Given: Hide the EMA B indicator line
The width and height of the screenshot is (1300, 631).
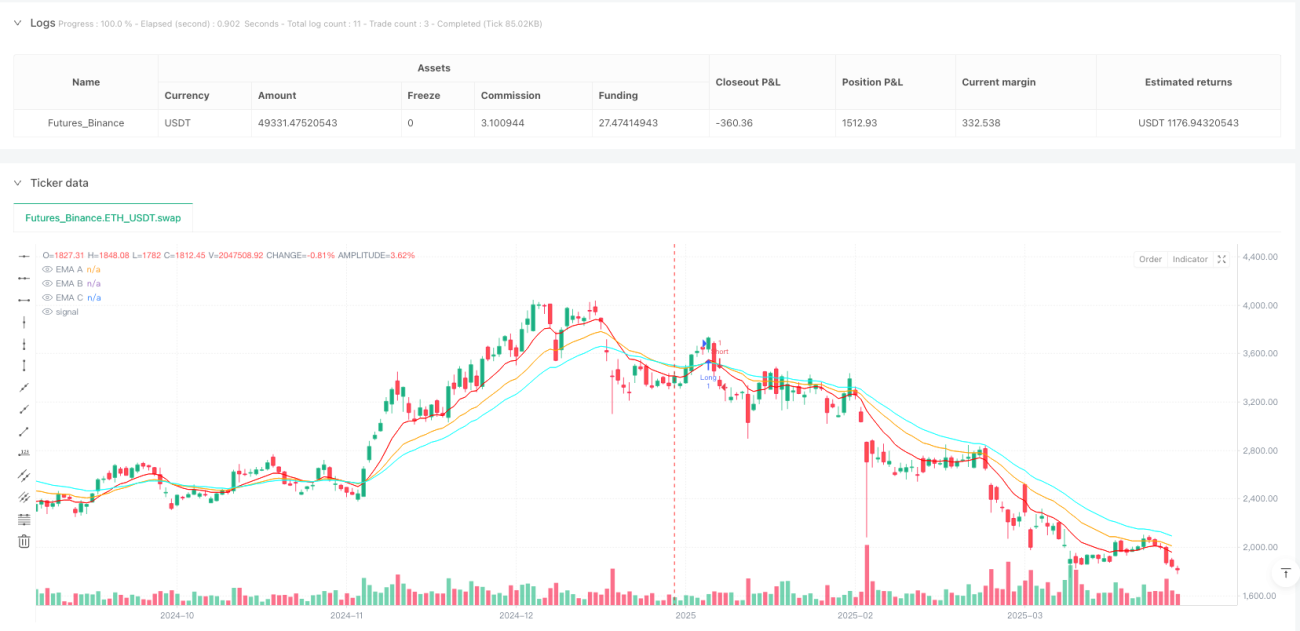Looking at the screenshot, I should [x=47, y=283].
